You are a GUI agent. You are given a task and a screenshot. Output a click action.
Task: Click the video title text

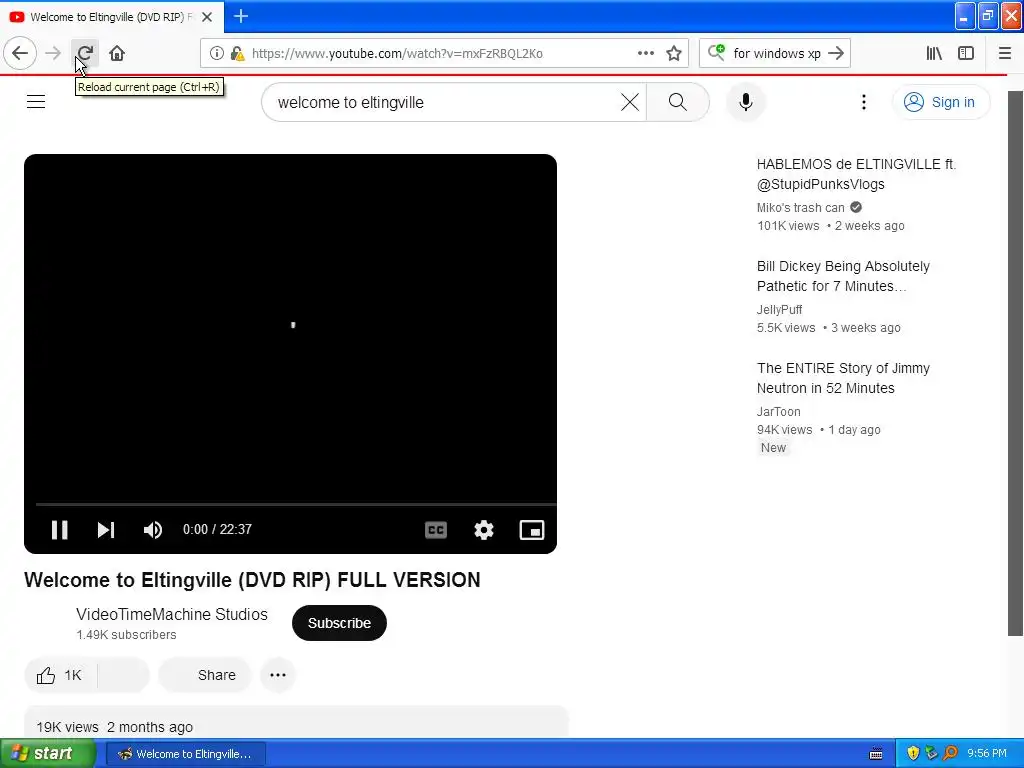[252, 580]
